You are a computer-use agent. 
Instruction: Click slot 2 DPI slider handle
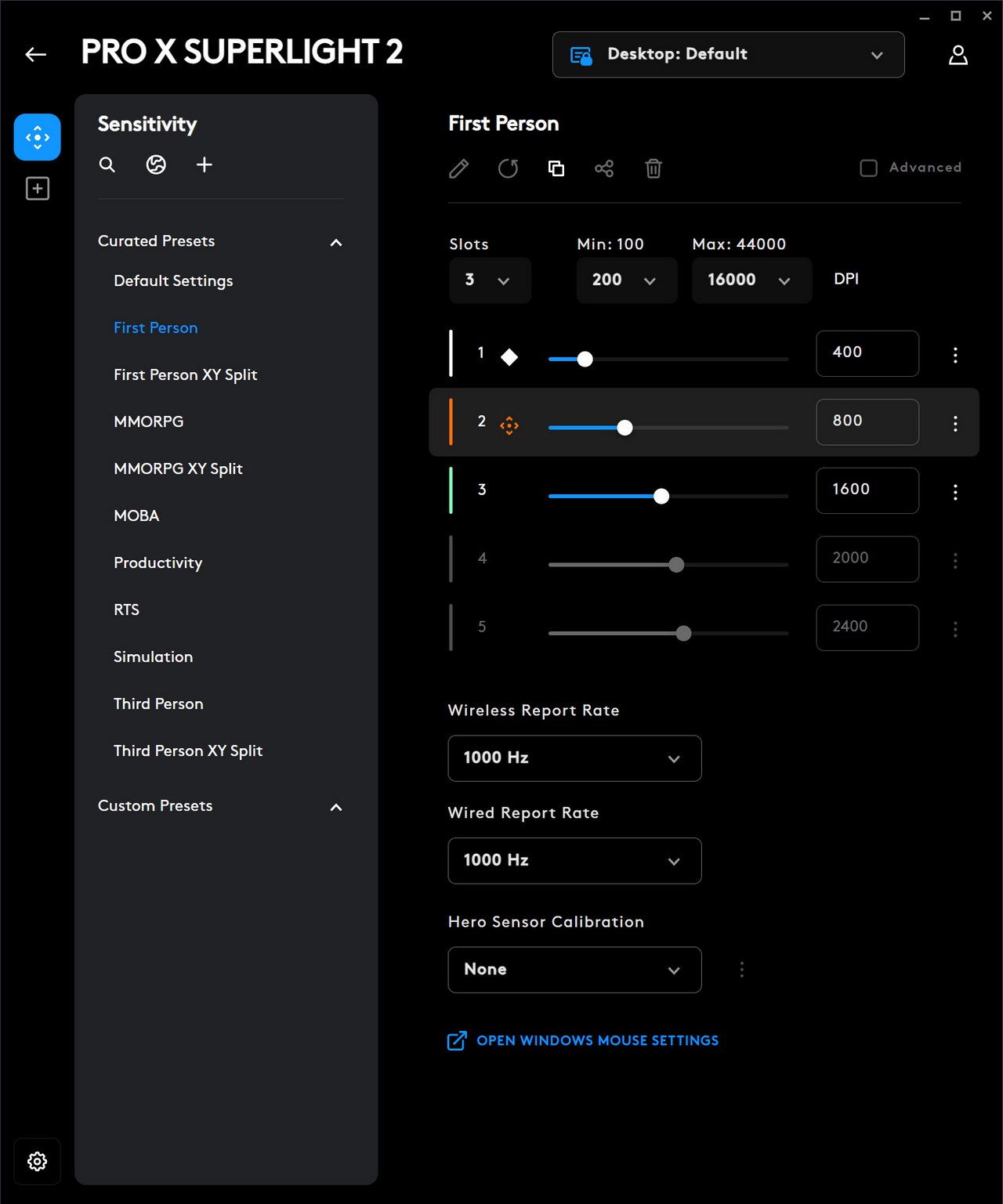[625, 428]
